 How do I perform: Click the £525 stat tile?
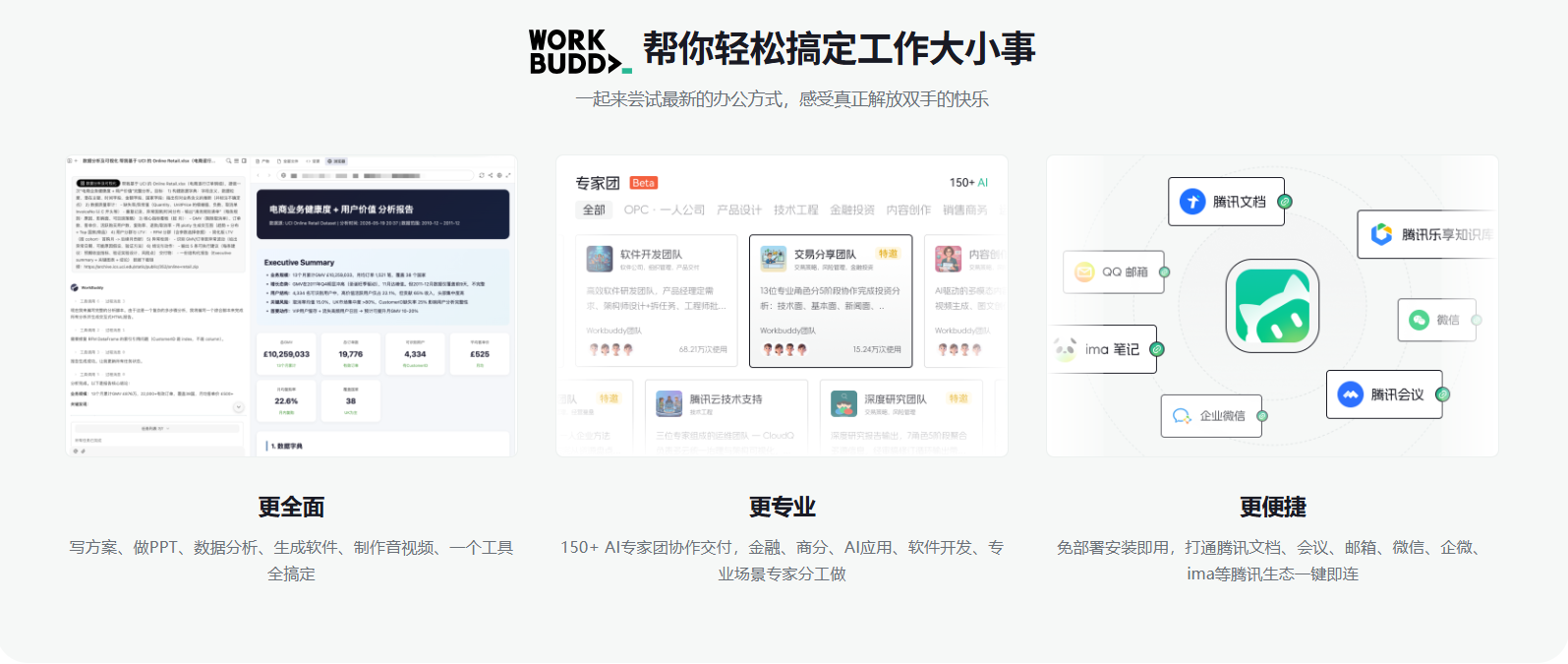(x=480, y=354)
